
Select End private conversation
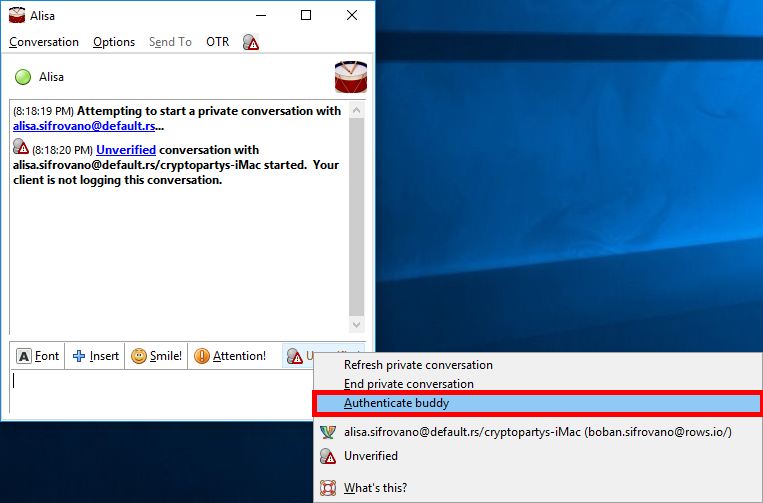tap(538, 384)
